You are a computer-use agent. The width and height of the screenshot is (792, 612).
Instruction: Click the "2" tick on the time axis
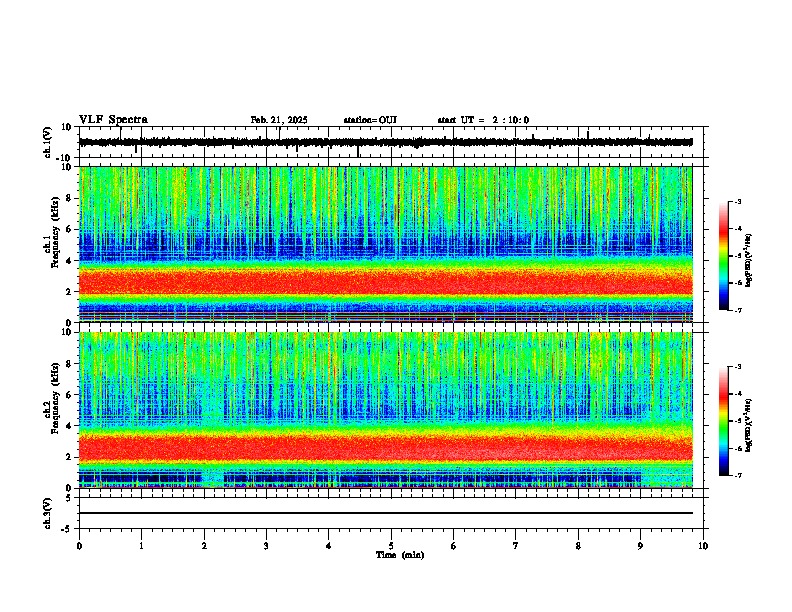pos(204,546)
